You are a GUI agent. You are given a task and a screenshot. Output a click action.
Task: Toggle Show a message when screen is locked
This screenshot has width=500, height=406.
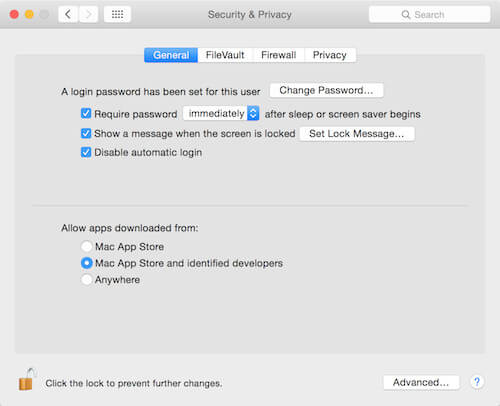pos(86,133)
